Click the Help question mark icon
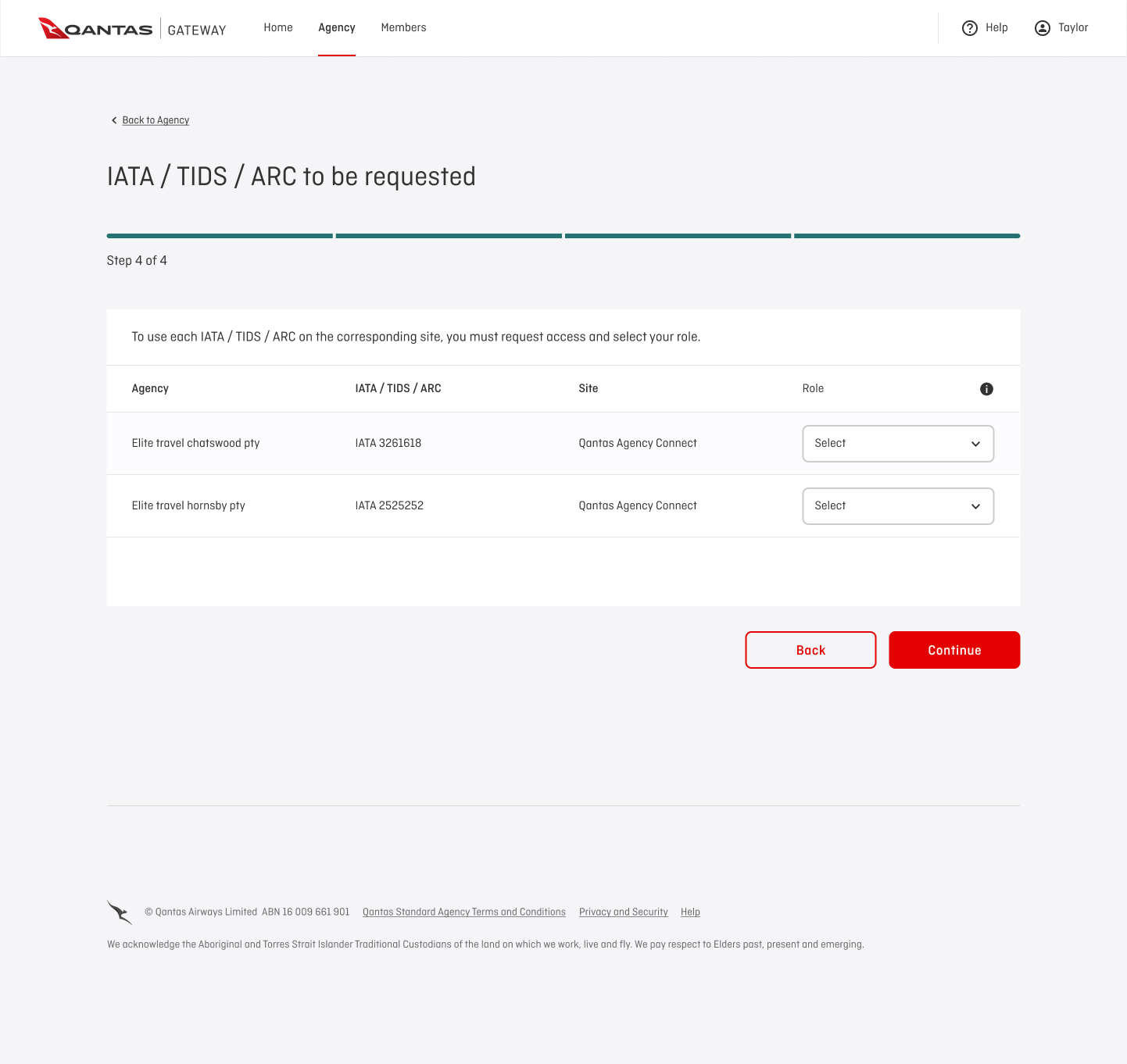Screen dimensions: 1127x1064 [970, 28]
